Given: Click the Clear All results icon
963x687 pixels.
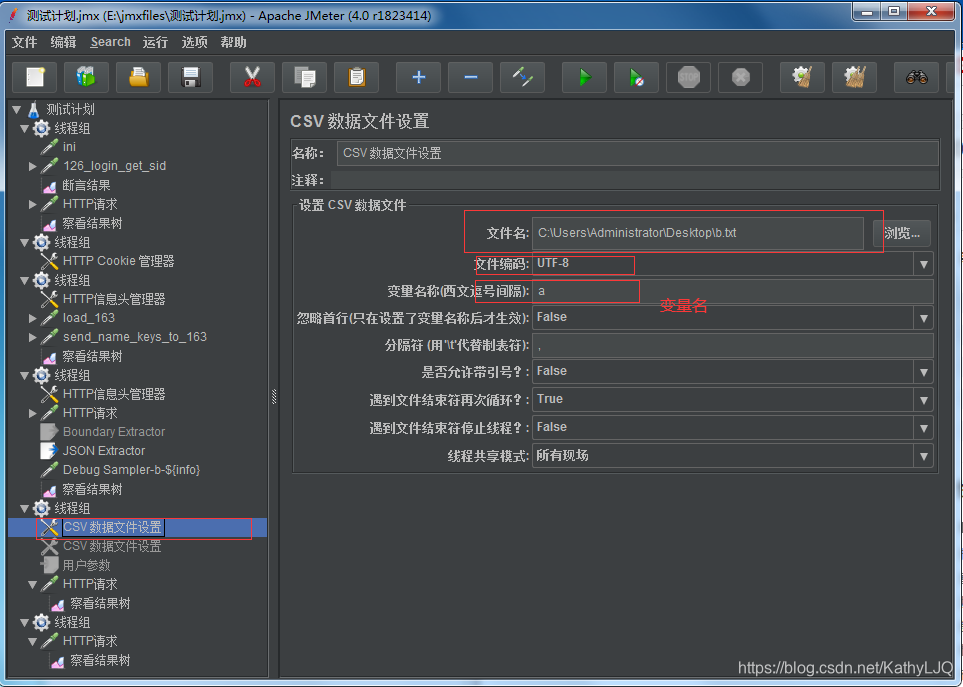Looking at the screenshot, I should click(854, 77).
